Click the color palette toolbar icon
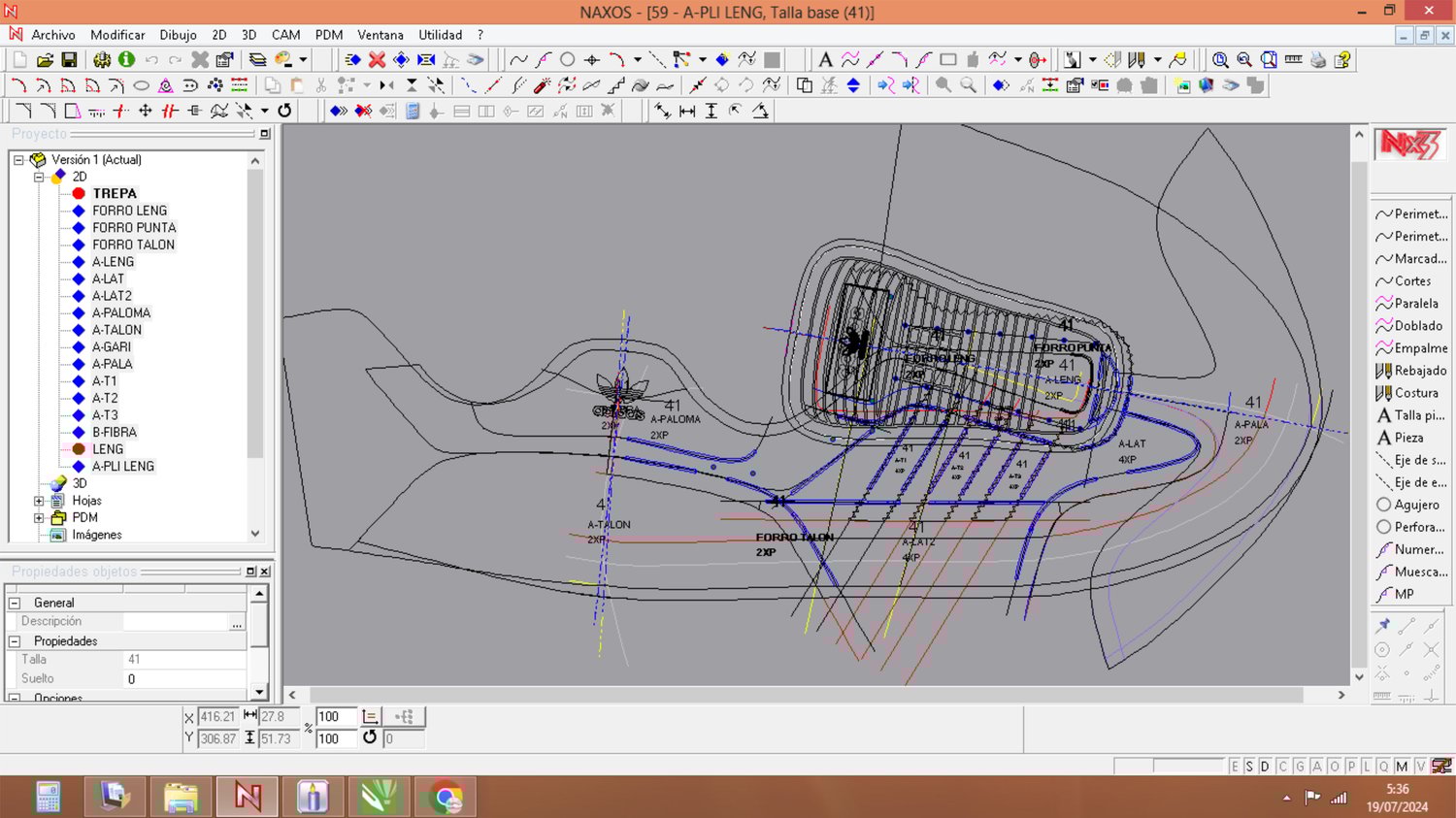This screenshot has width=1456, height=818. tap(283, 60)
